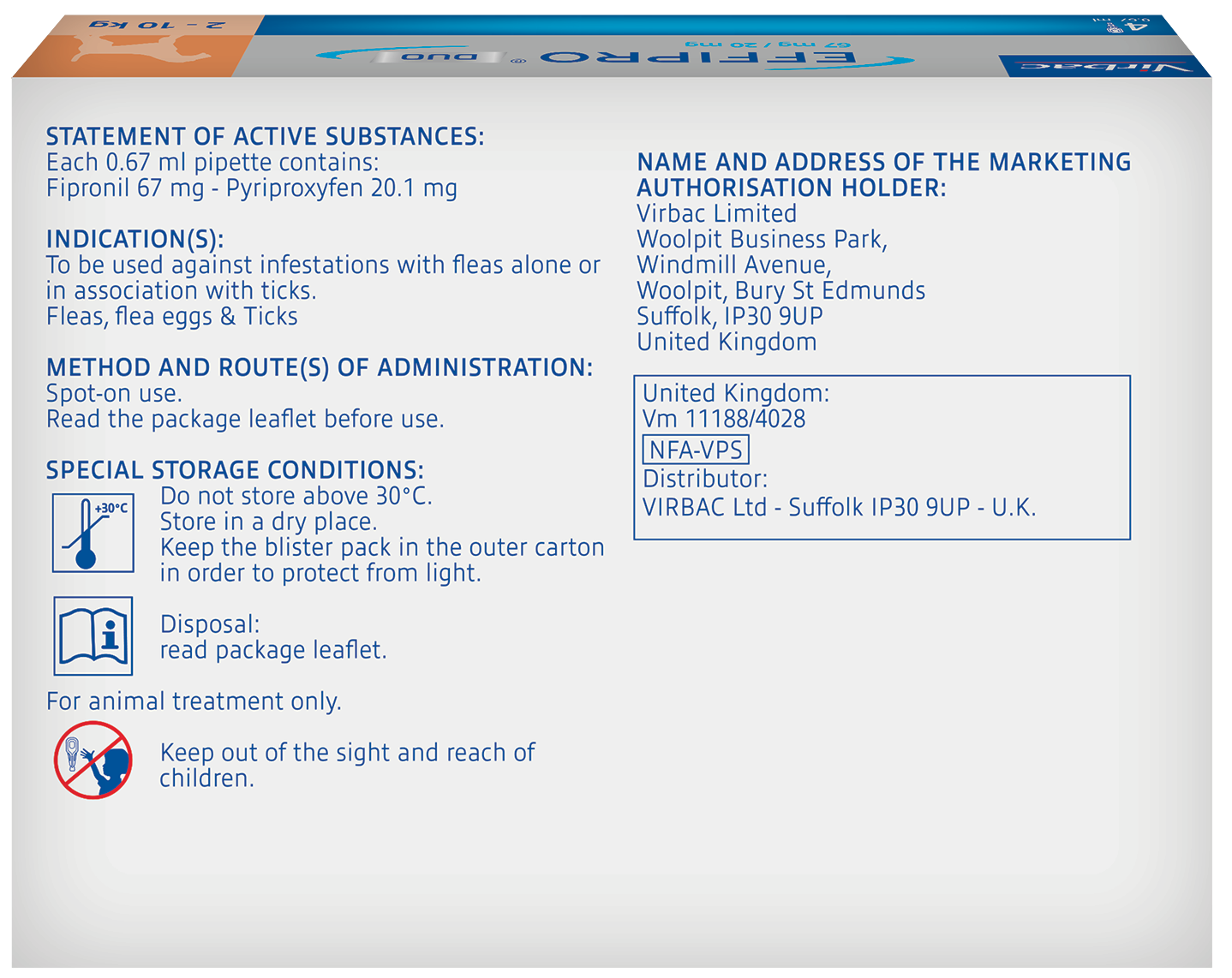
Task: Click the Method and Route(s) of Administration heading
Action: pos(319,367)
